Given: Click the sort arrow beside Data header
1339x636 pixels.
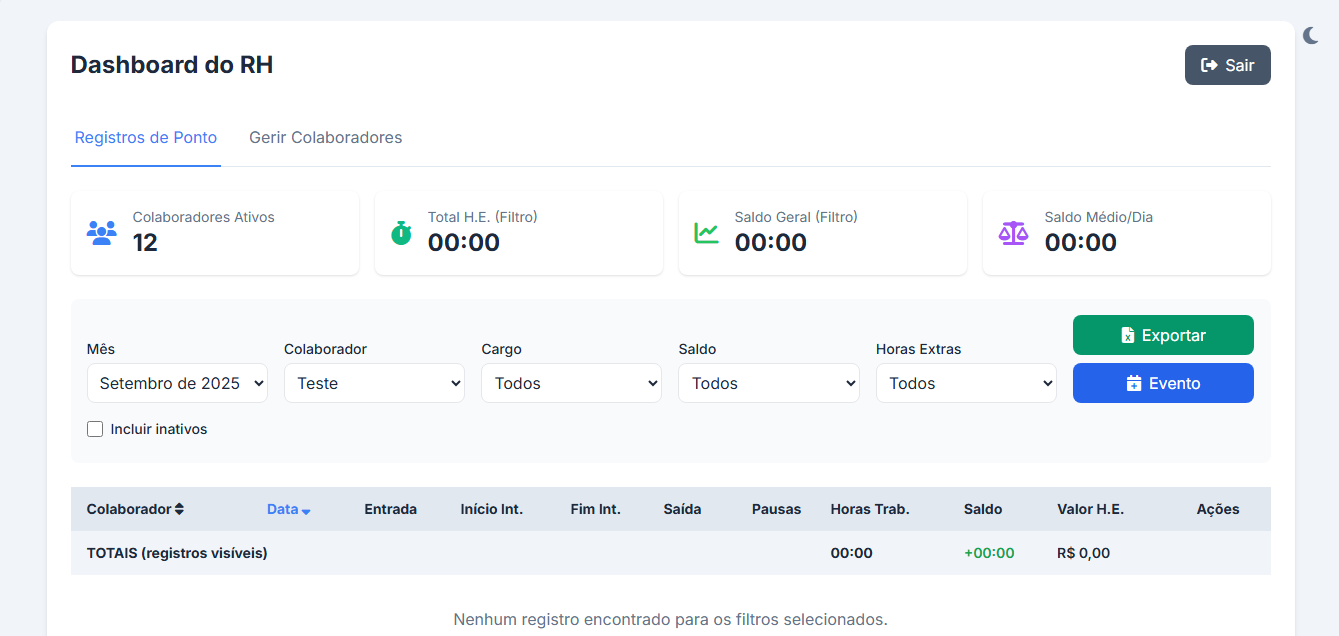Looking at the screenshot, I should (306, 511).
